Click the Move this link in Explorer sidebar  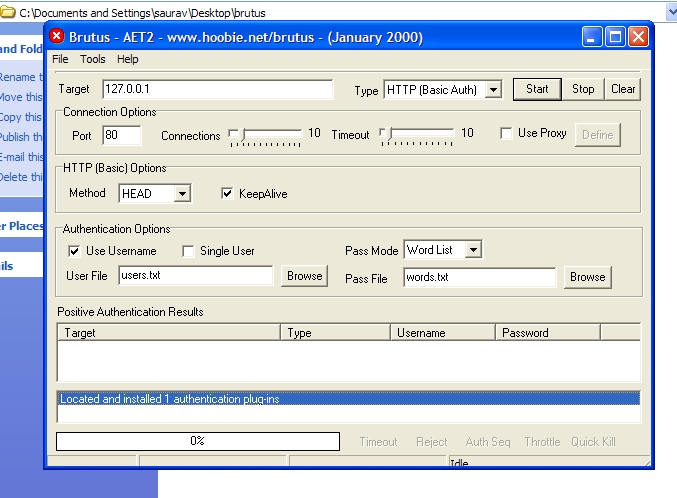click(x=21, y=97)
